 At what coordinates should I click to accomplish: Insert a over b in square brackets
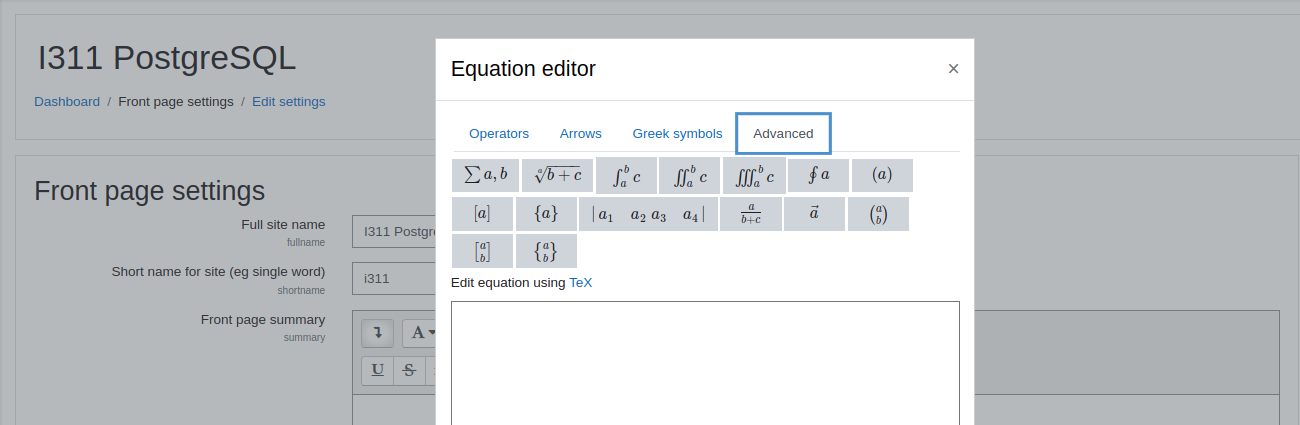point(482,251)
